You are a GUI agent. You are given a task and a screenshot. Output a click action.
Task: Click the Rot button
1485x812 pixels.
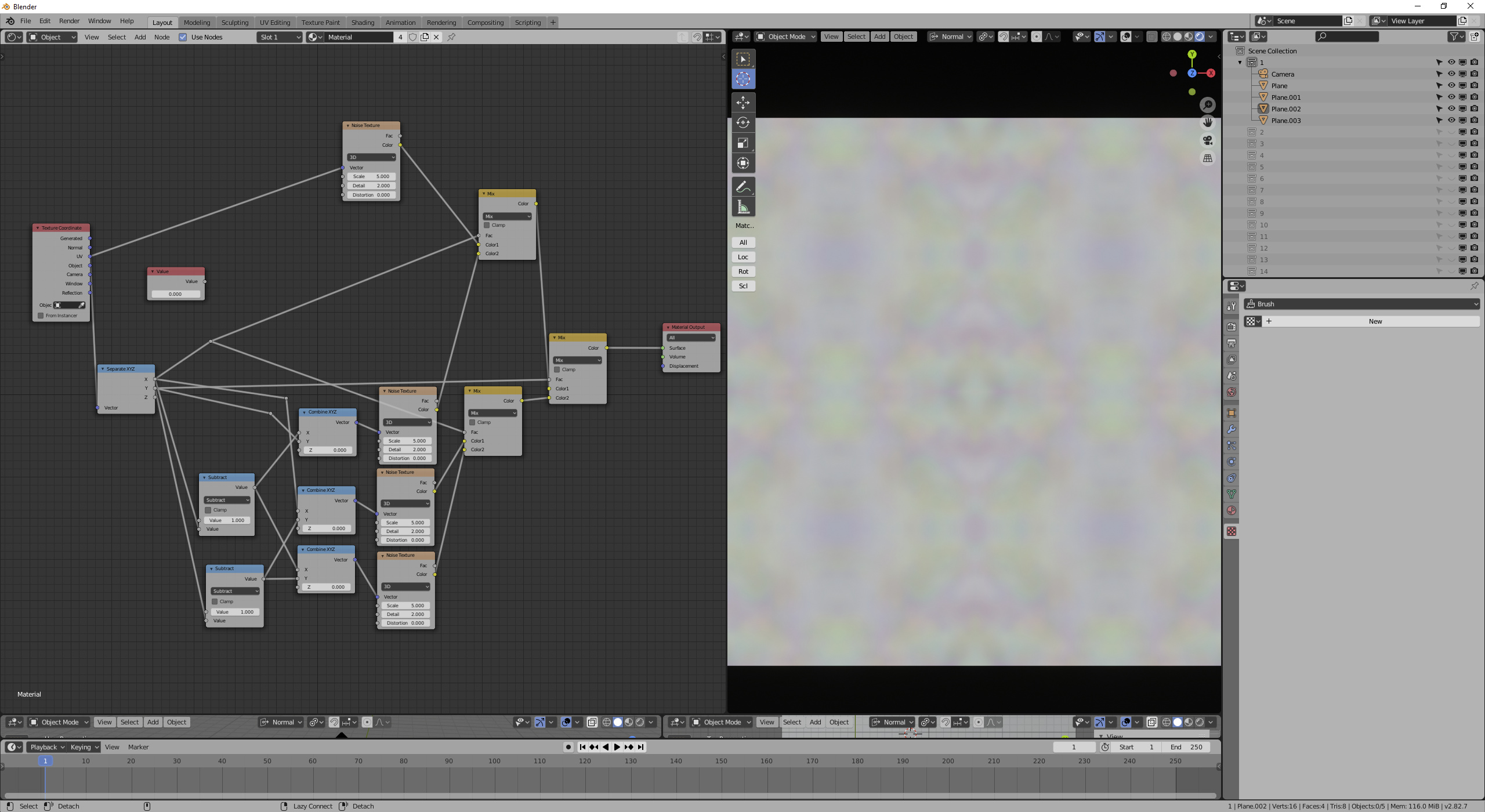pos(743,271)
